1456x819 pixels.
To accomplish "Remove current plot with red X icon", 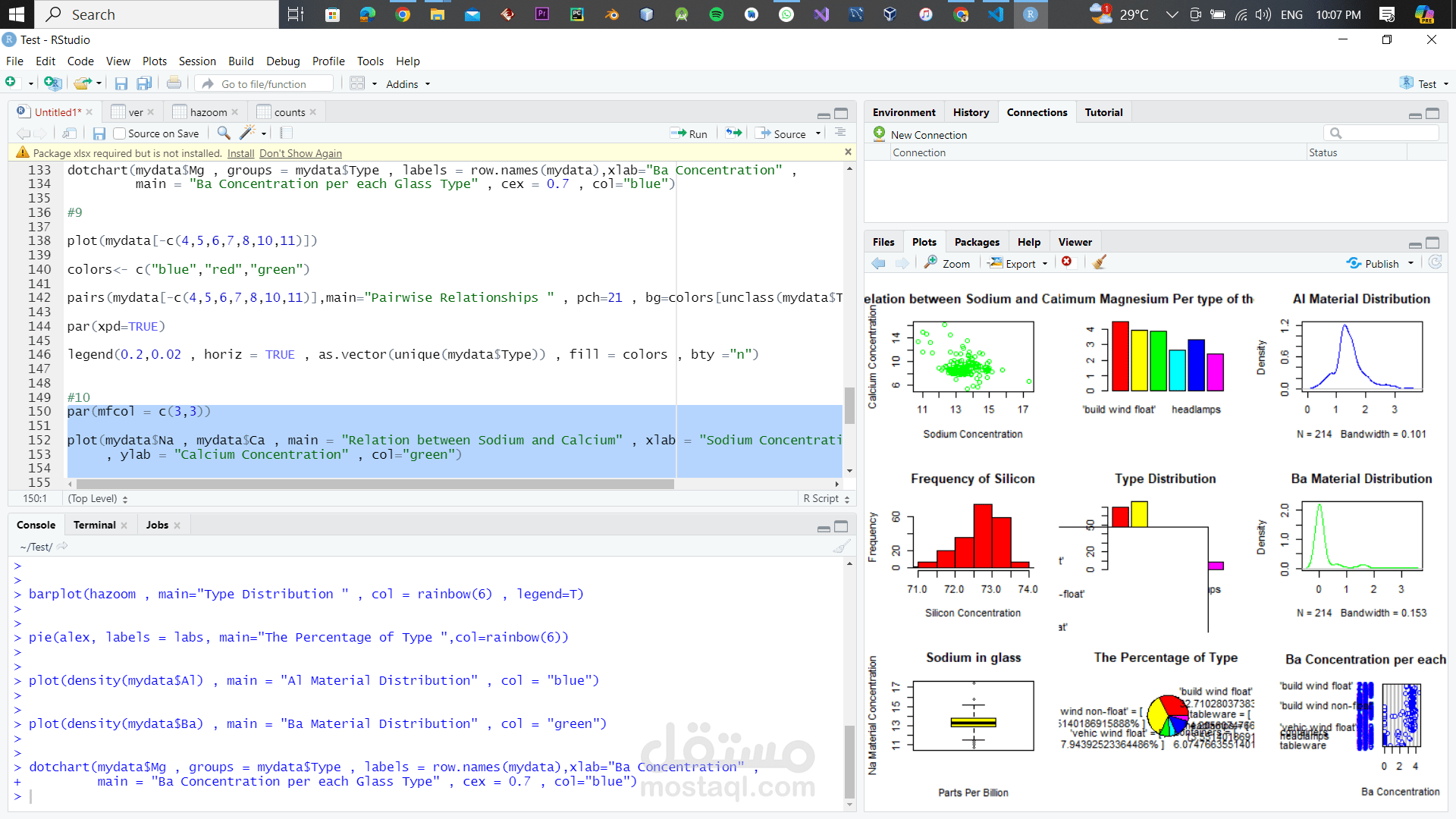I will 1067,262.
